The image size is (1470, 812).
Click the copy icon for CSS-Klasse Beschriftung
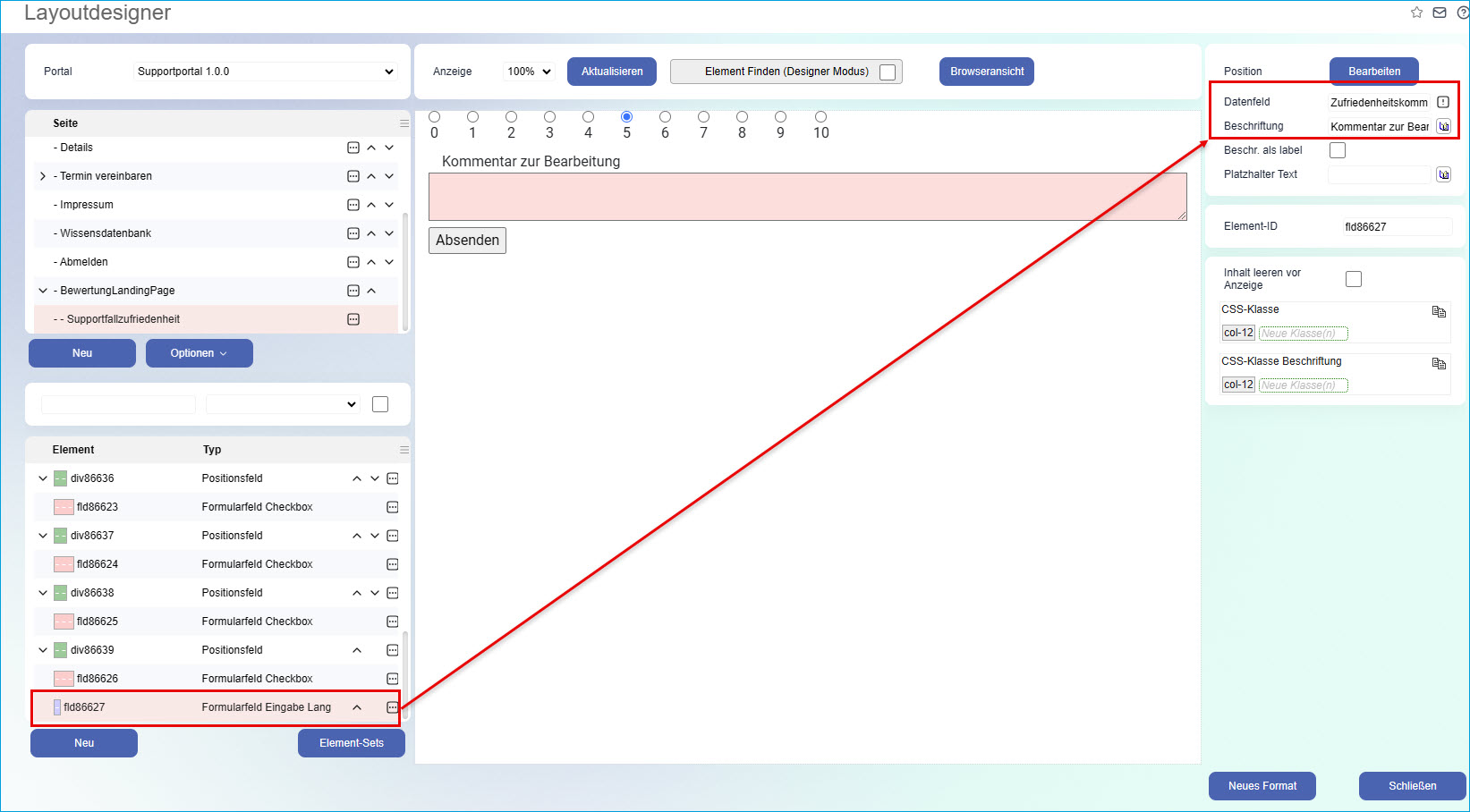click(x=1439, y=363)
